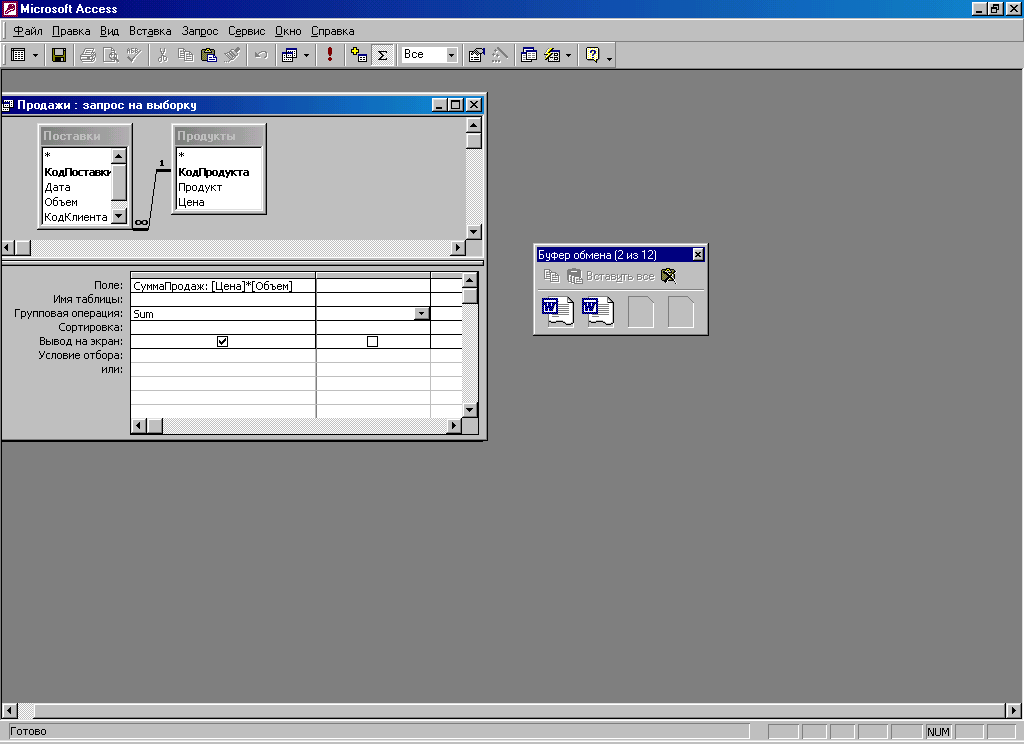Open the Properties icon in toolbar
Image resolution: width=1024 pixels, height=744 pixels.
[x=477, y=56]
